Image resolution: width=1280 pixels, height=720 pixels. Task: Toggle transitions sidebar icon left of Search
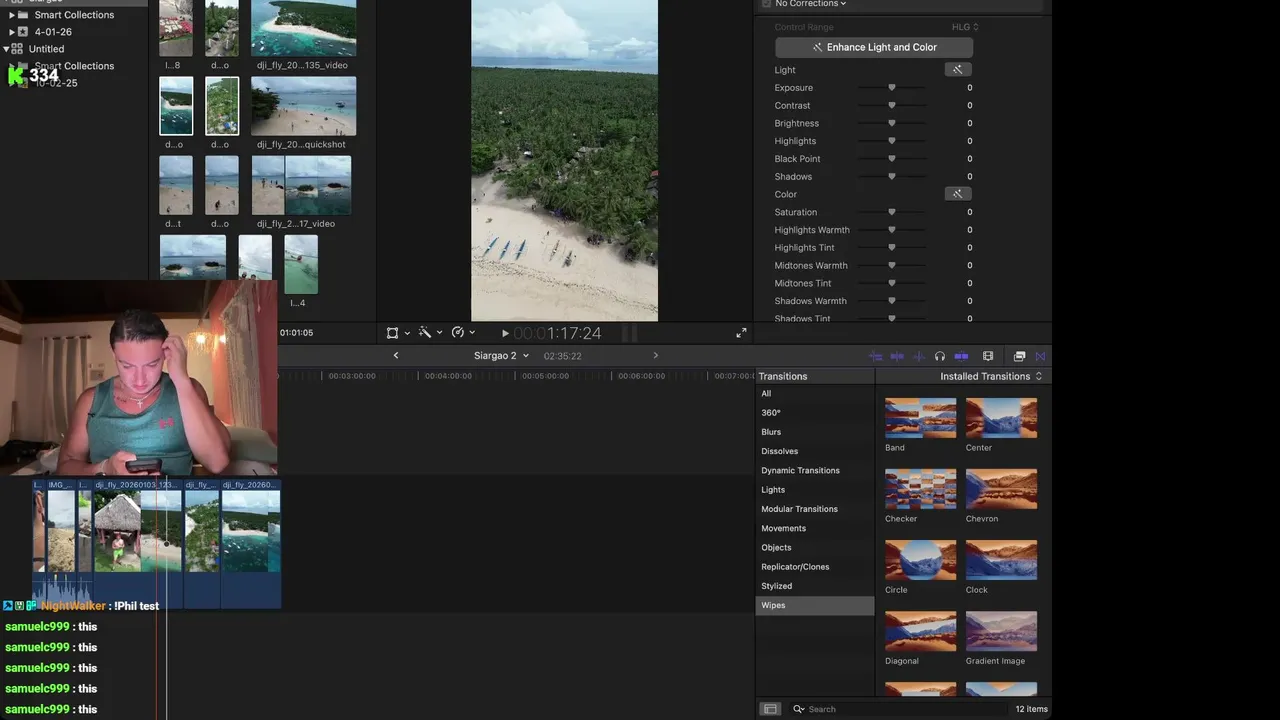(770, 709)
